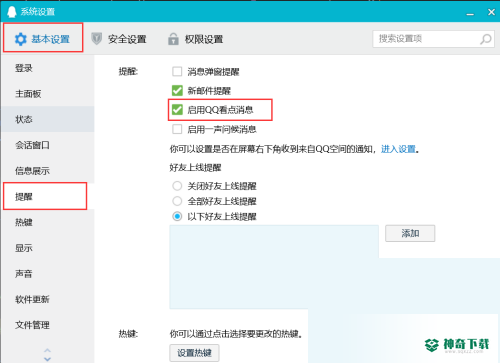Open 声音 settings section

click(x=47, y=274)
